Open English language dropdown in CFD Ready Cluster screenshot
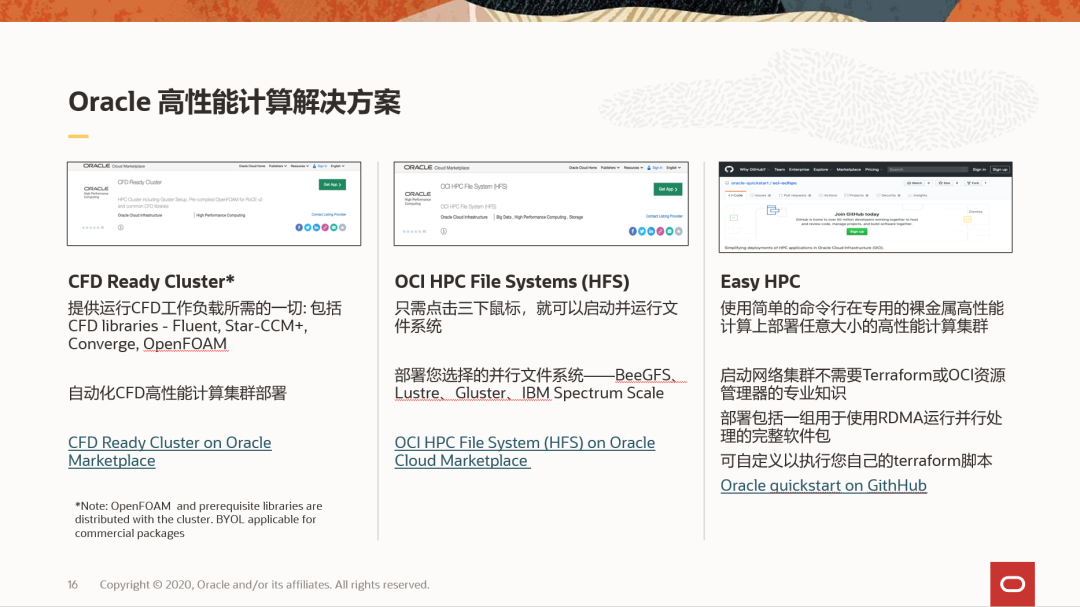This screenshot has height=607, width=1080. point(338,166)
